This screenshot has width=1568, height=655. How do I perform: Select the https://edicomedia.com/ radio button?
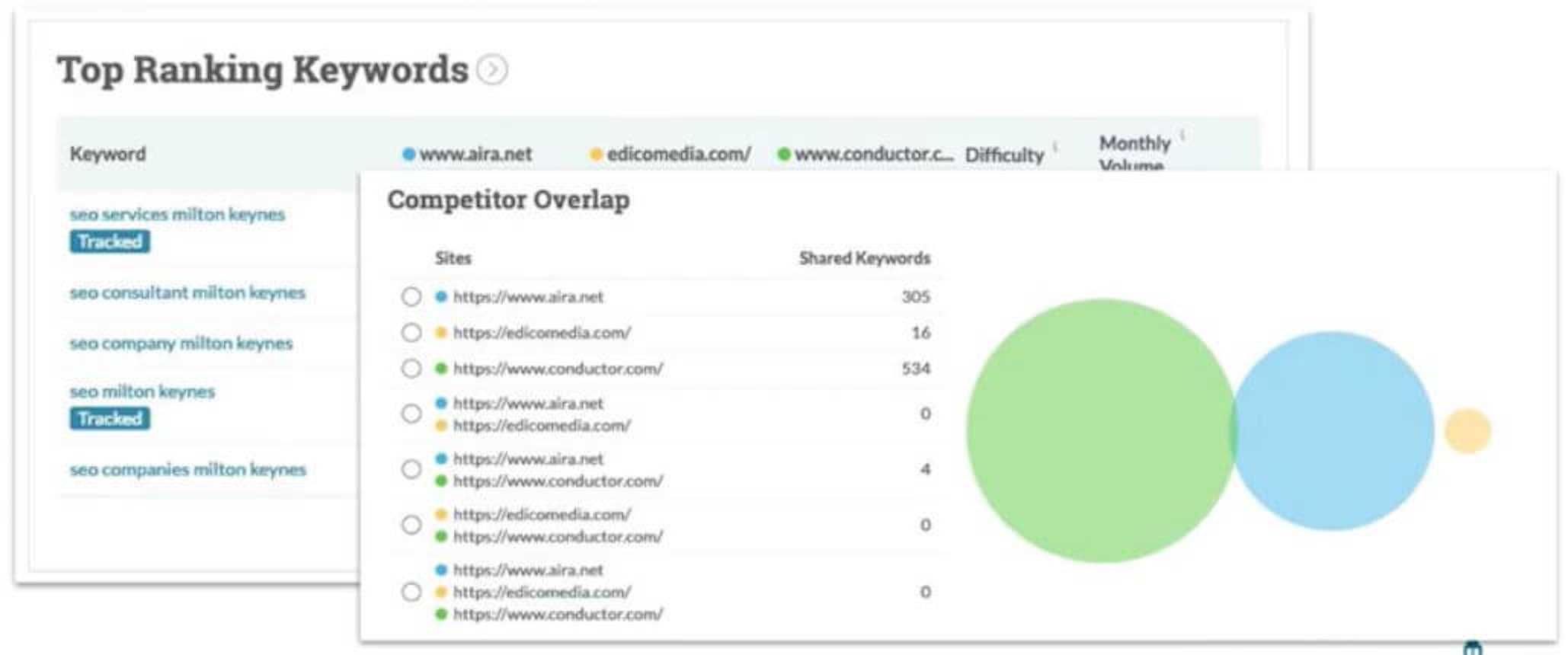point(411,333)
